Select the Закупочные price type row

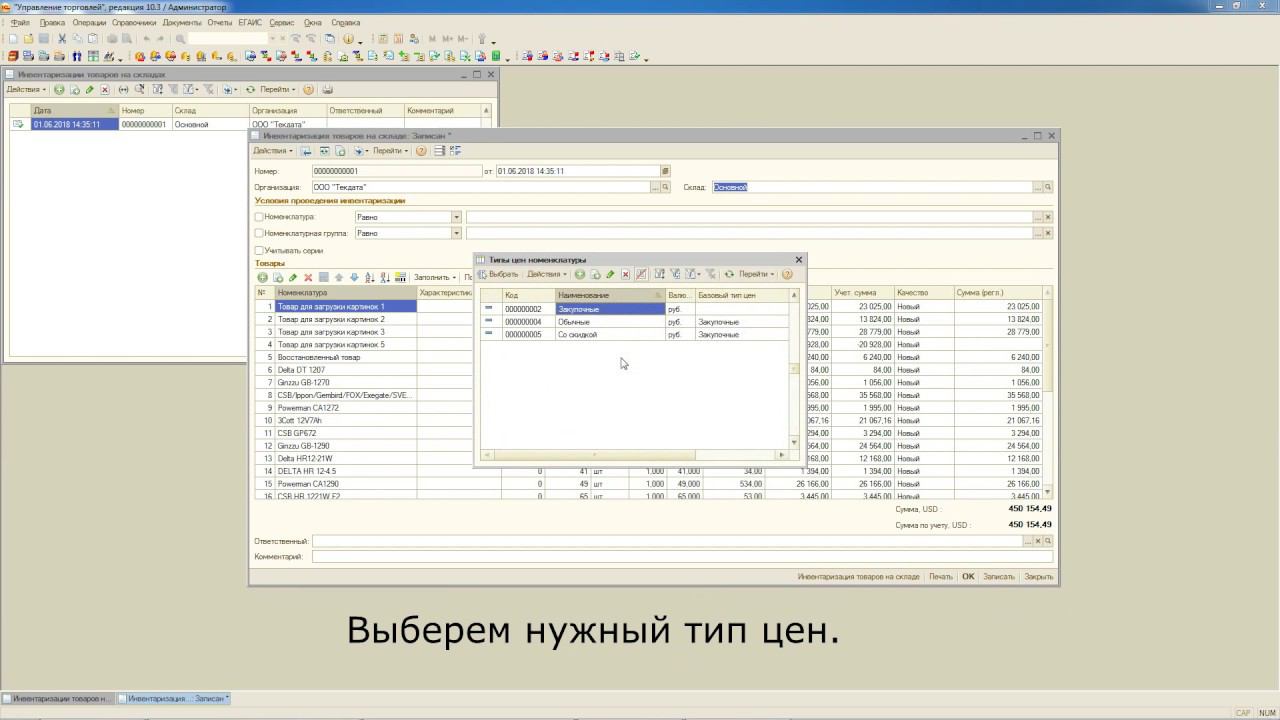click(635, 309)
